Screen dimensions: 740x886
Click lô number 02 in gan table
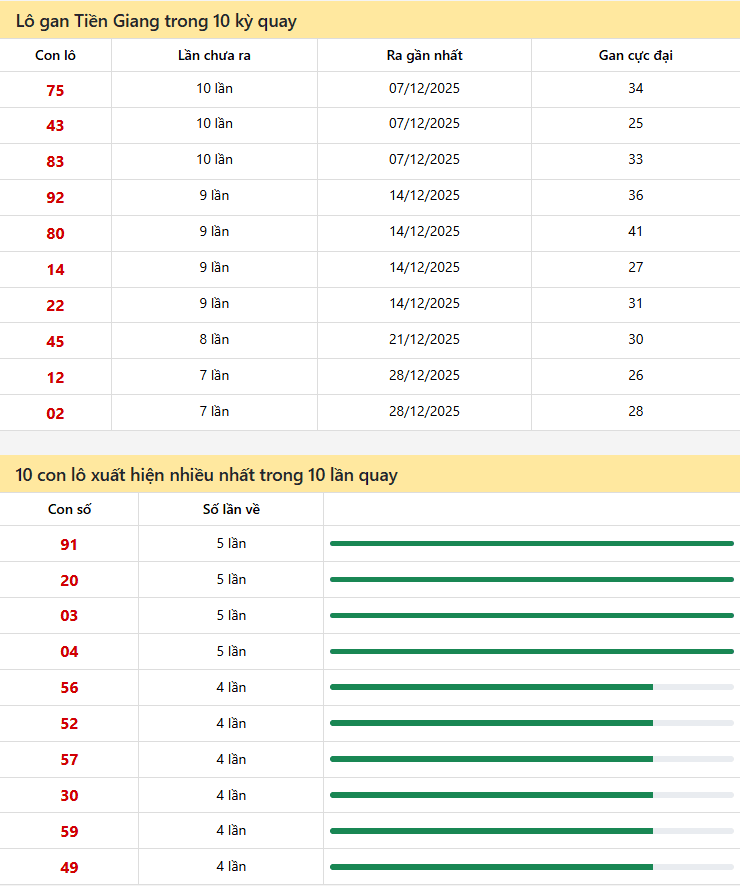pyautogui.click(x=55, y=413)
